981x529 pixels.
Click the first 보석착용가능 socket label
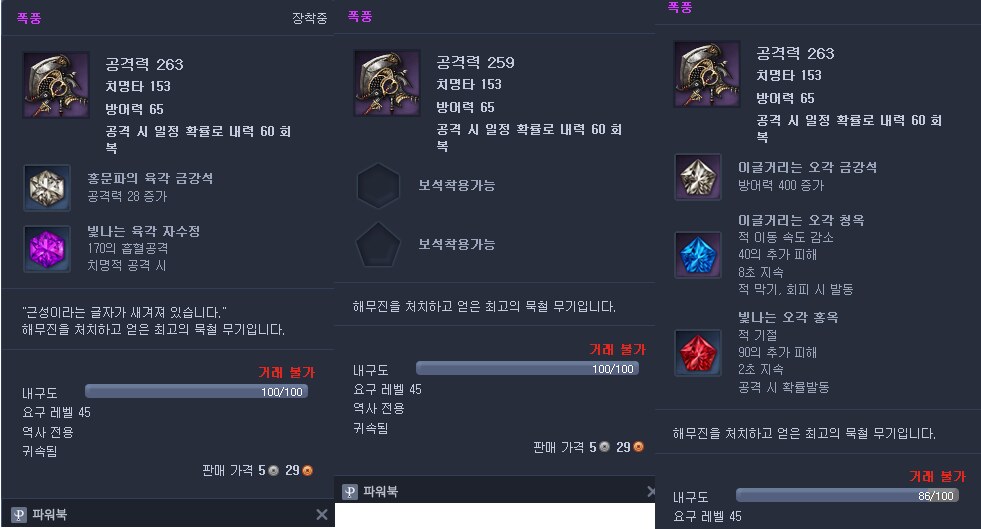pyautogui.click(x=457, y=185)
